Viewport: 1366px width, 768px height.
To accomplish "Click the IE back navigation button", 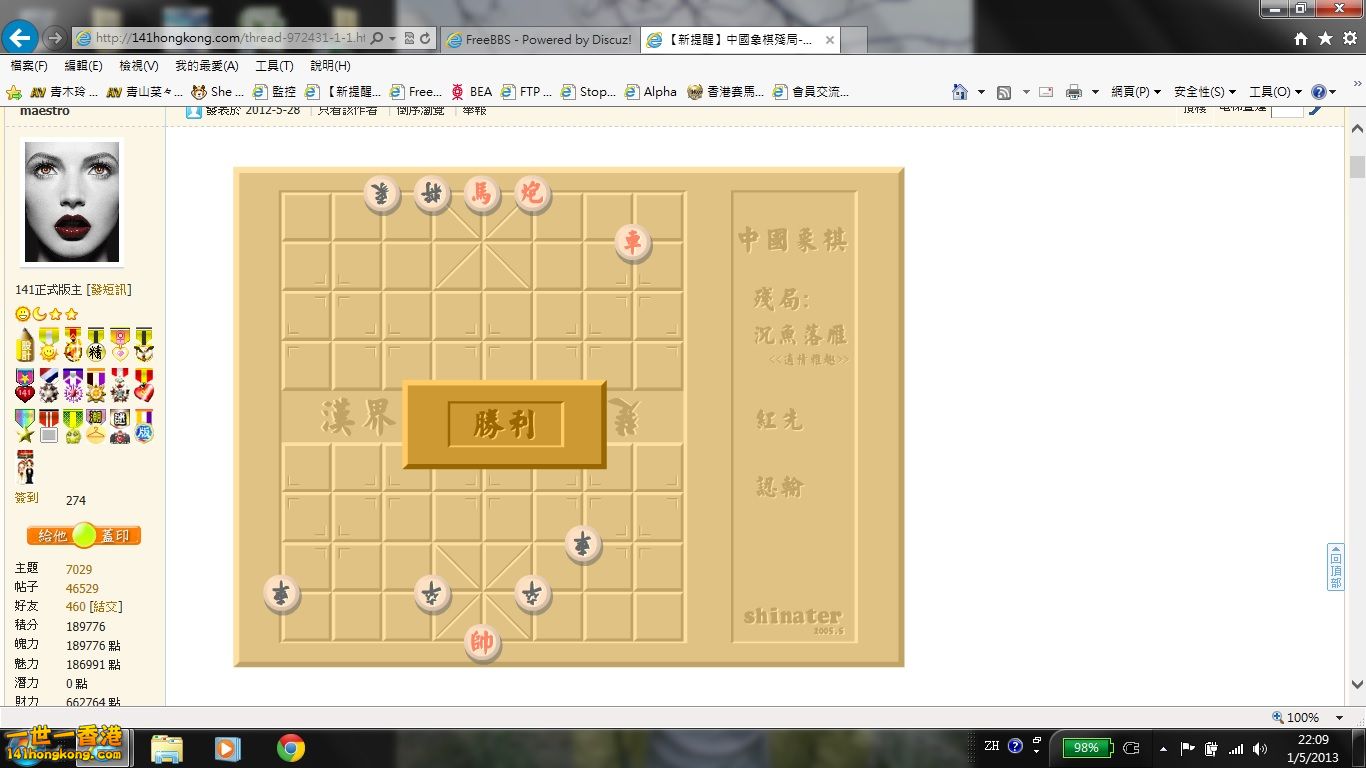I will 20,38.
